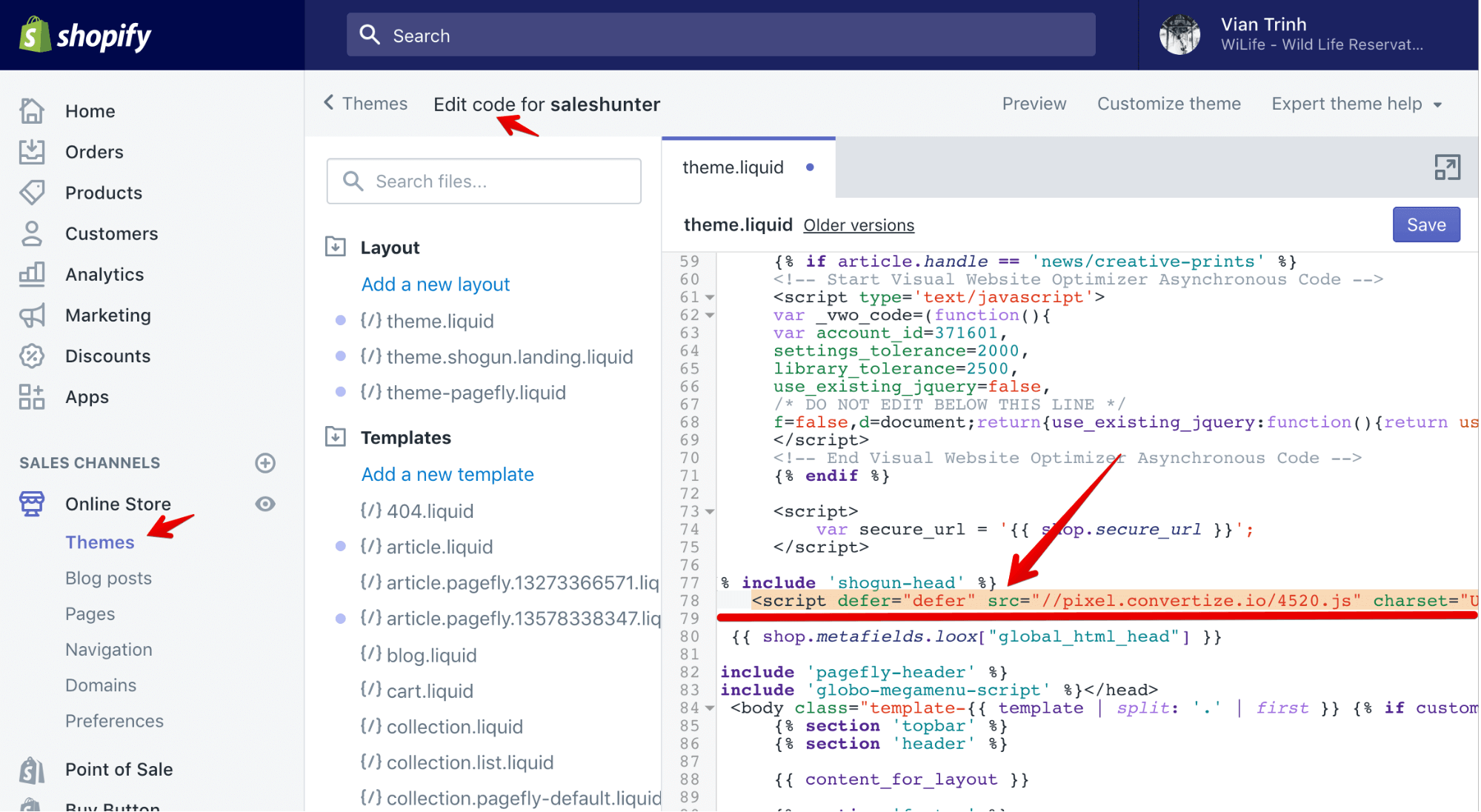
Task: Expand code editor to fullscreen
Action: tap(1447, 167)
